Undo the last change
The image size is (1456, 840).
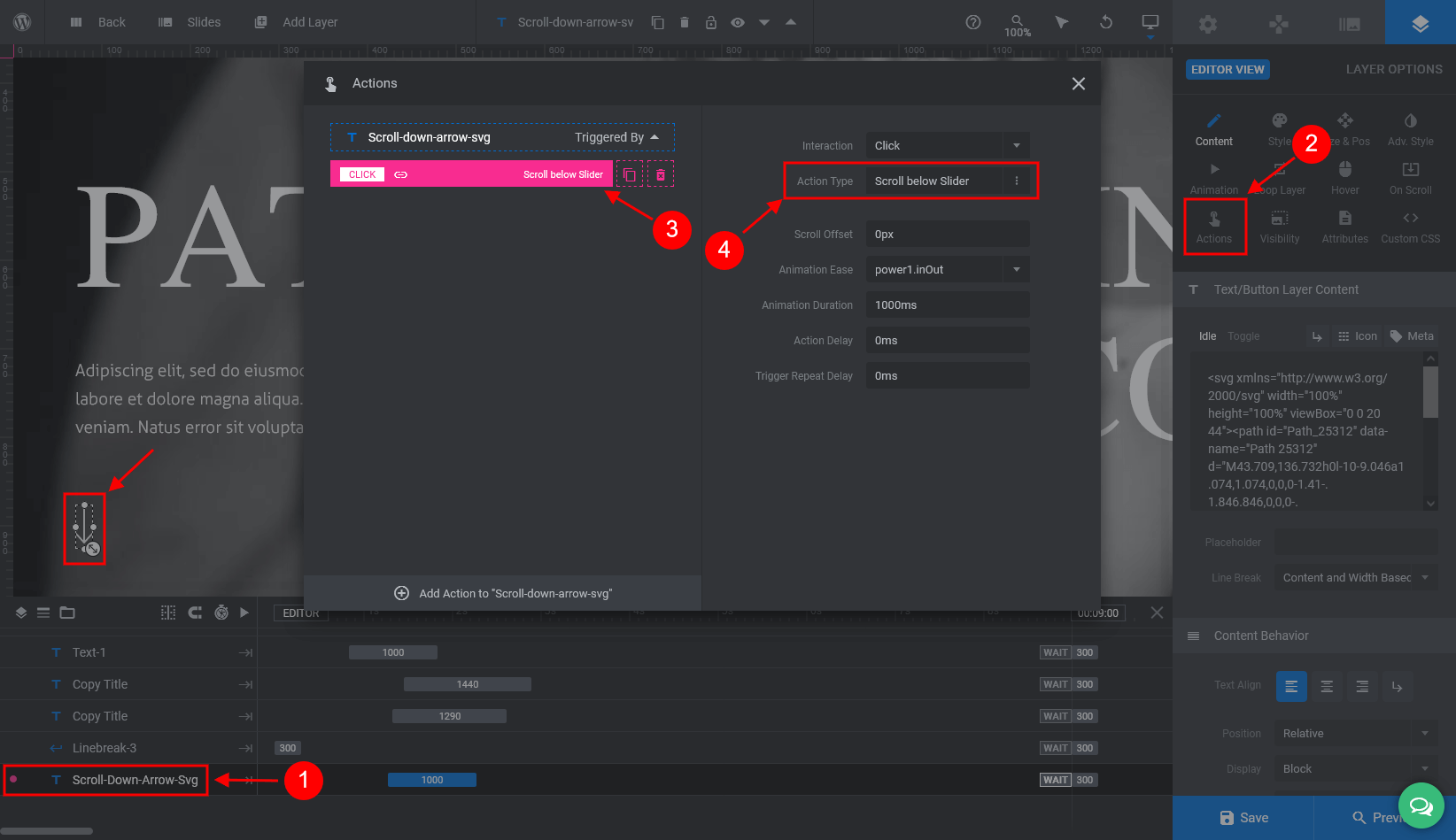[x=1106, y=22]
